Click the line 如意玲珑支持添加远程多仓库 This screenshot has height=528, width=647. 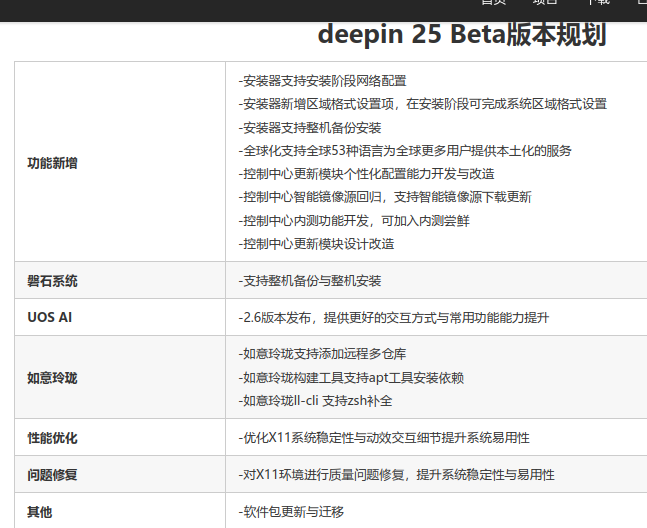tap(322, 354)
